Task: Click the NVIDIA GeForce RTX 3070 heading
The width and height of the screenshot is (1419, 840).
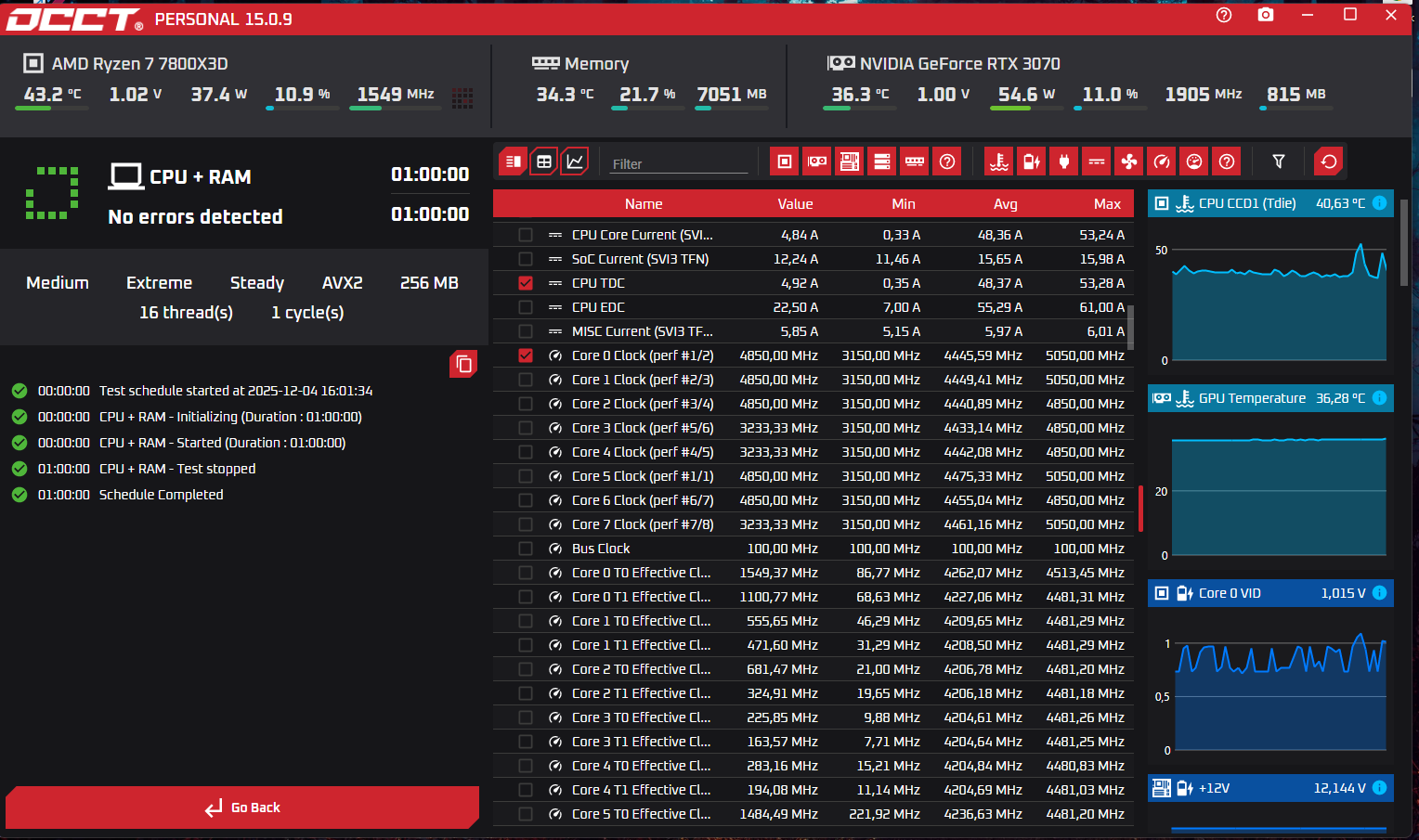Action: (x=960, y=63)
